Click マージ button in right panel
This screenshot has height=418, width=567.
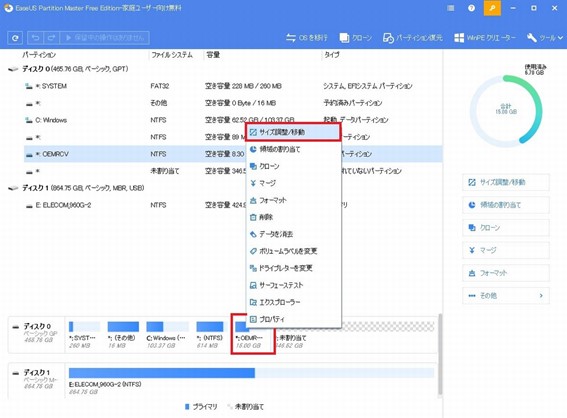click(506, 250)
